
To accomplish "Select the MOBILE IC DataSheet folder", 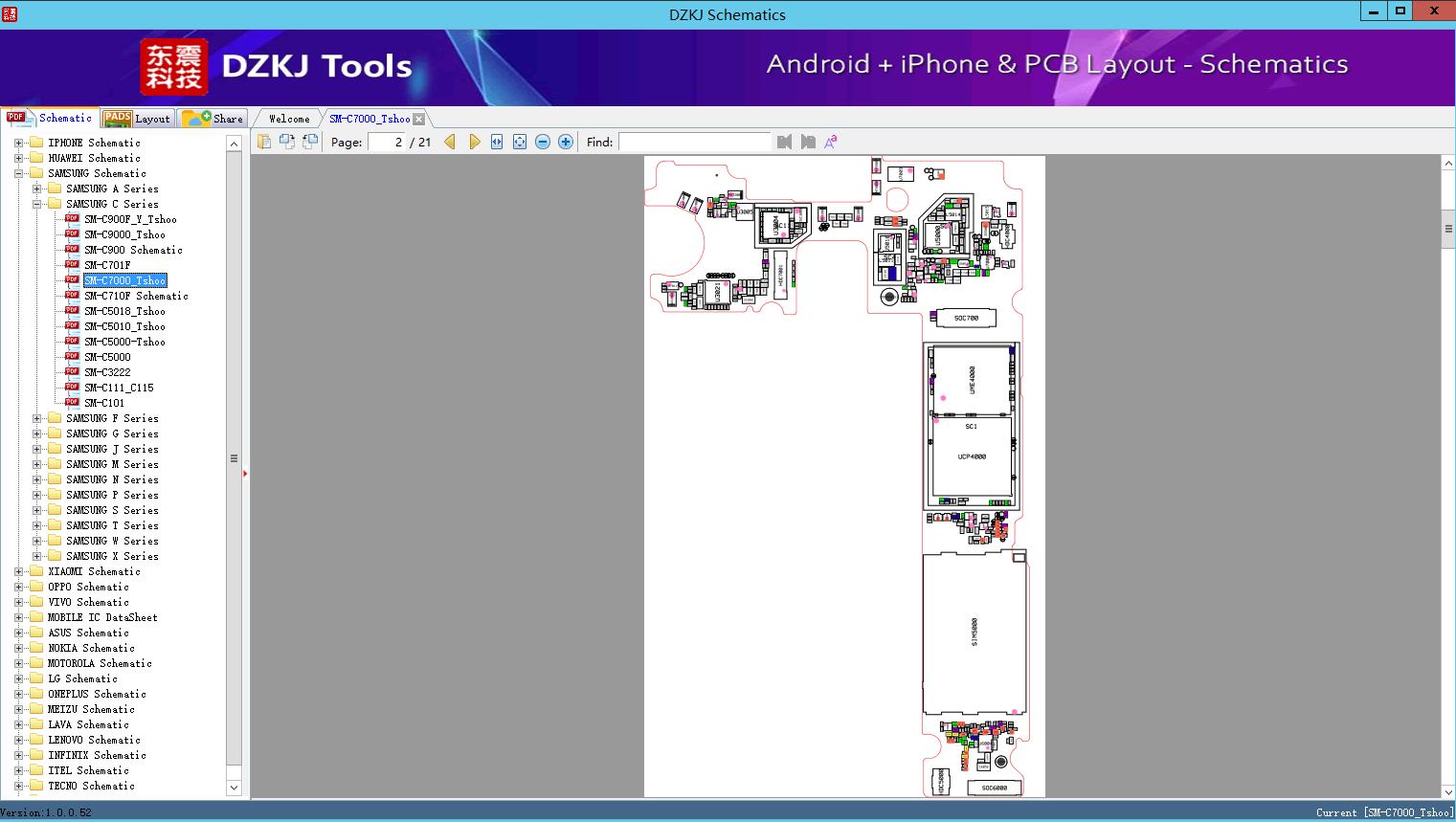I will click(102, 617).
